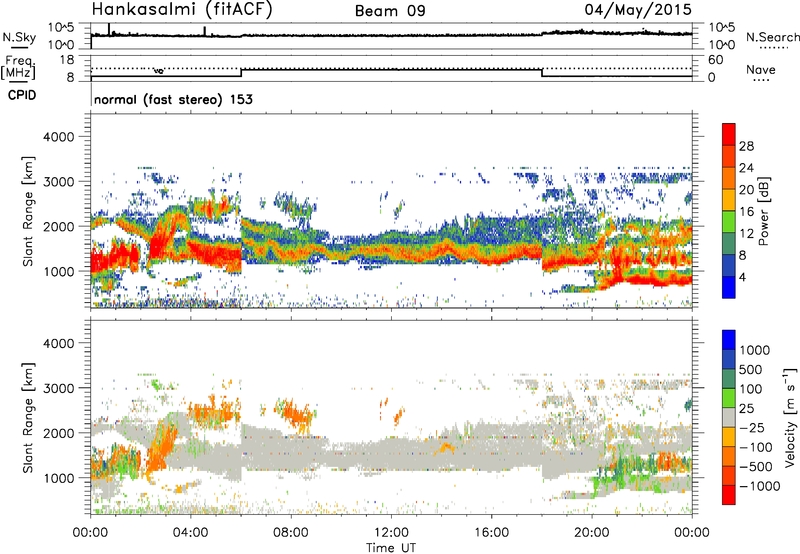Click the '2000' tick on the velocity panel
800x554 pixels.
(x=58, y=433)
